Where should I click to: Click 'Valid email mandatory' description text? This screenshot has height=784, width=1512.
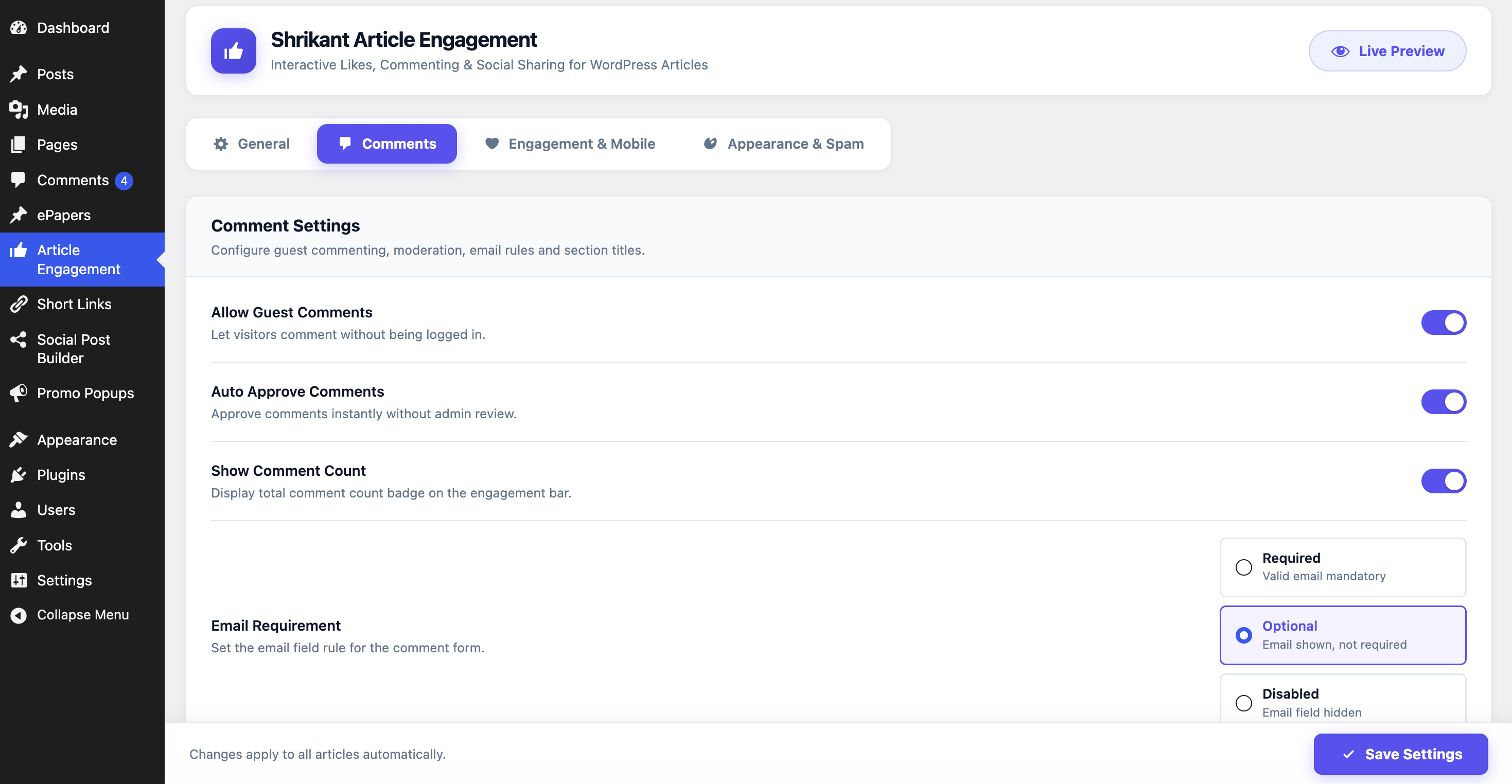point(1324,576)
